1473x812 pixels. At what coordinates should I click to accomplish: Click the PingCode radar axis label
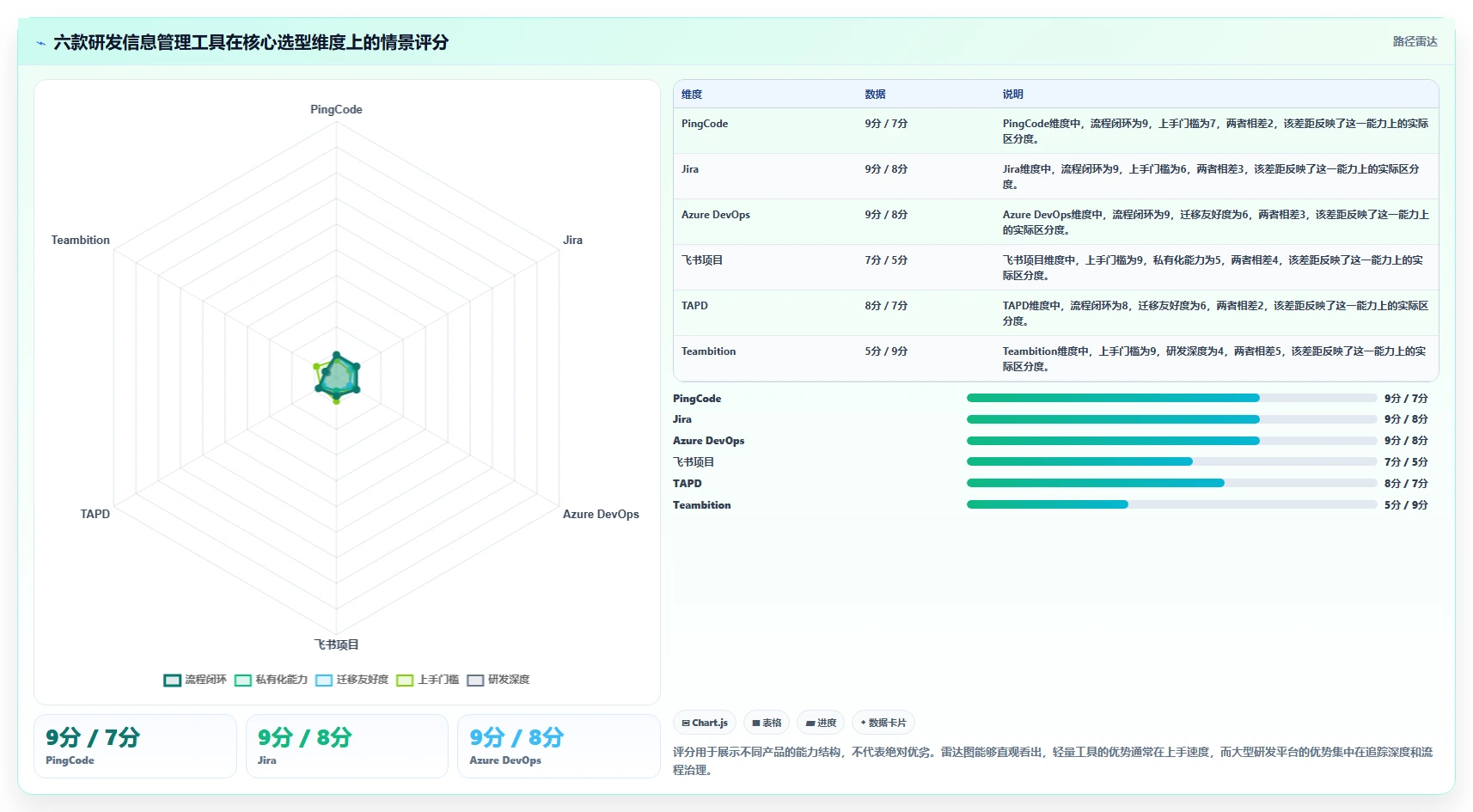[336, 109]
